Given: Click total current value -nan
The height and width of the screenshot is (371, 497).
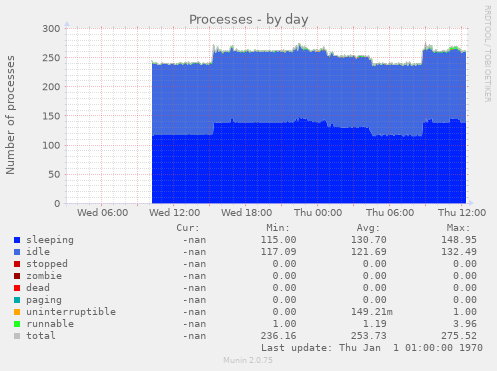Looking at the screenshot, I should 194,336.
